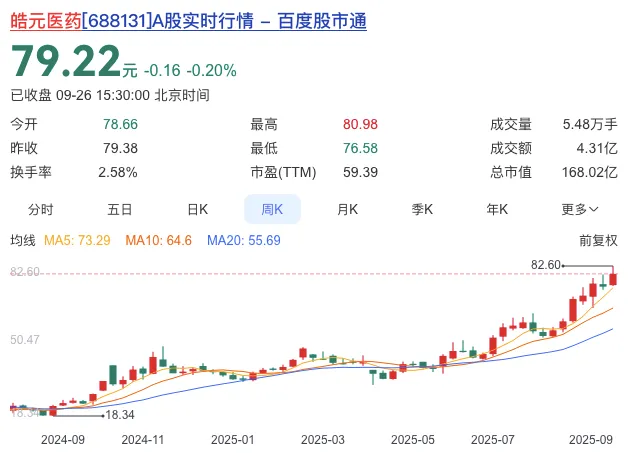Toggle the MA5 moving average label
Screen dimensions: 643x453
click(x=77, y=240)
